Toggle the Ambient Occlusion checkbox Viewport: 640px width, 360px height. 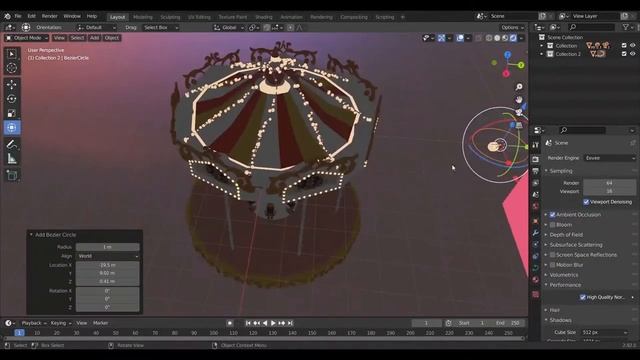click(x=553, y=215)
